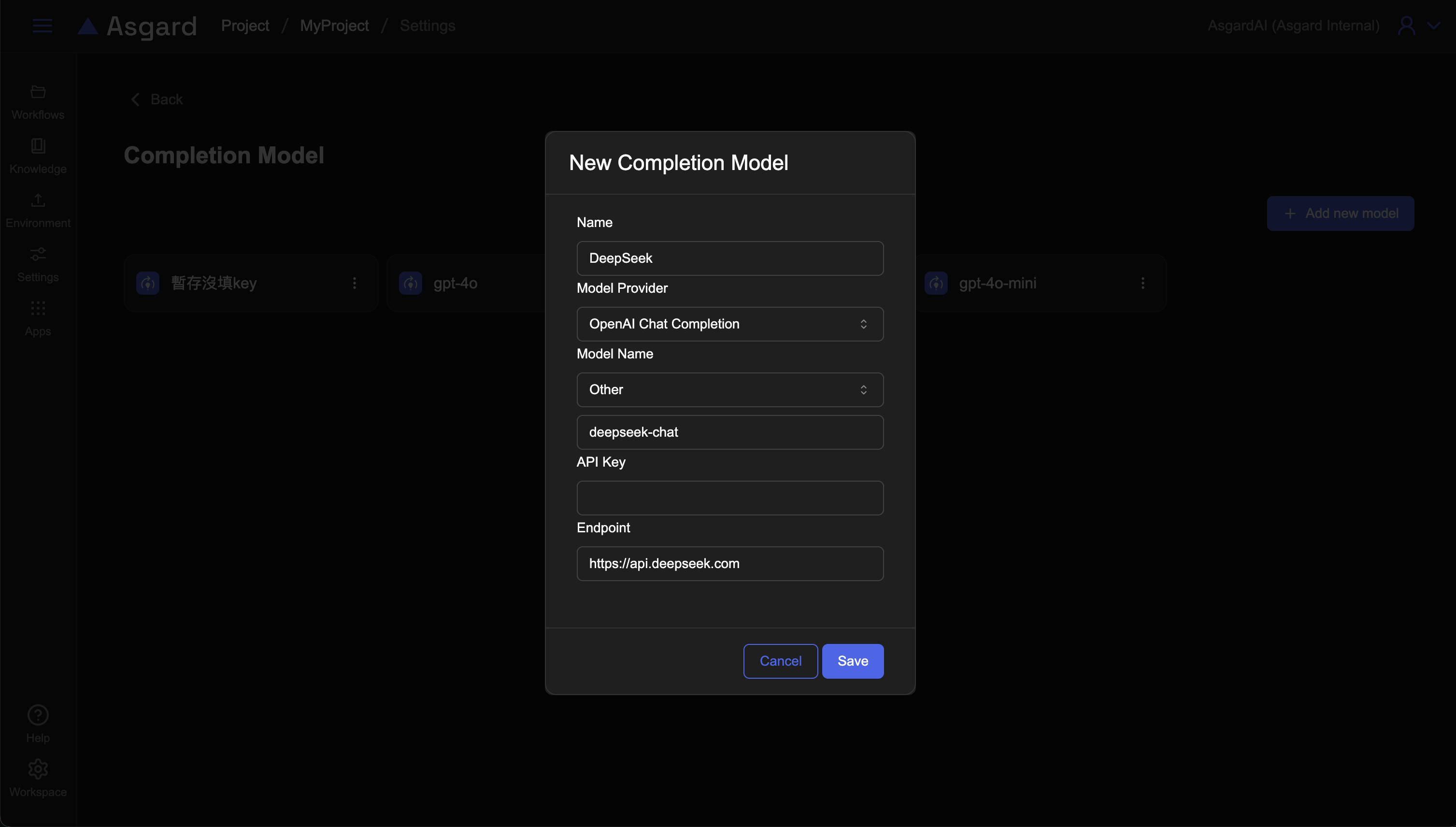Expand the Model Provider dropdown

tap(730, 324)
